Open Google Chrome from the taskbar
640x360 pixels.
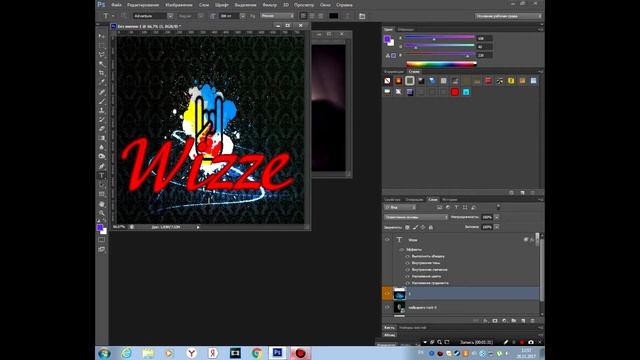257,353
